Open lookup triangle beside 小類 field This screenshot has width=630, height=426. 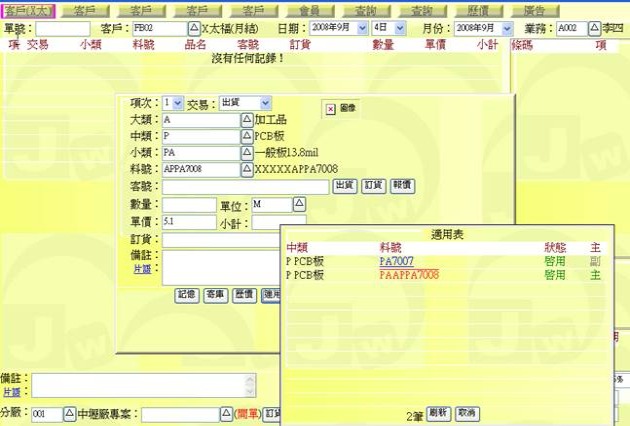tap(247, 153)
